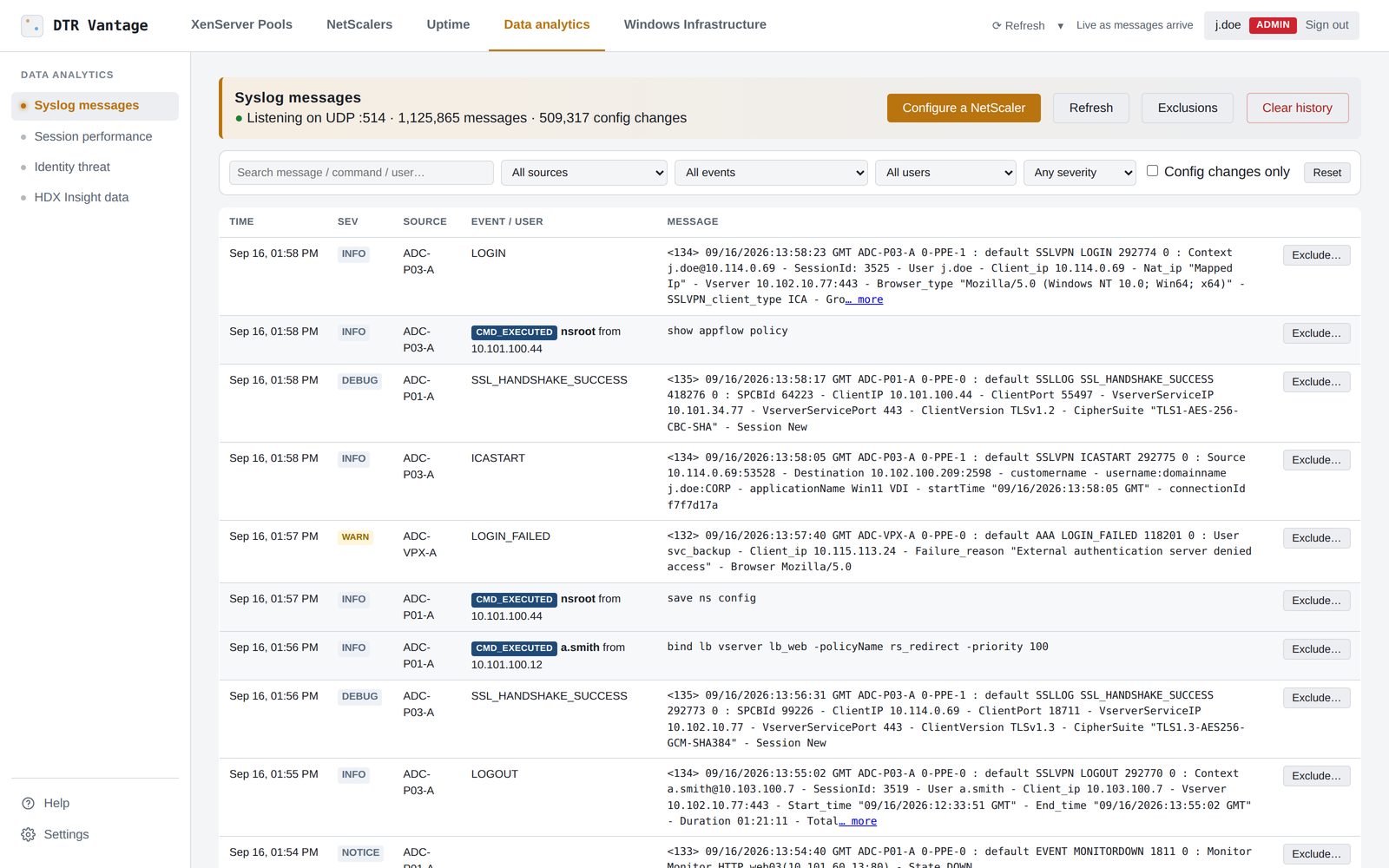Open the All sources dropdown
1389x868 pixels.
[x=584, y=173]
